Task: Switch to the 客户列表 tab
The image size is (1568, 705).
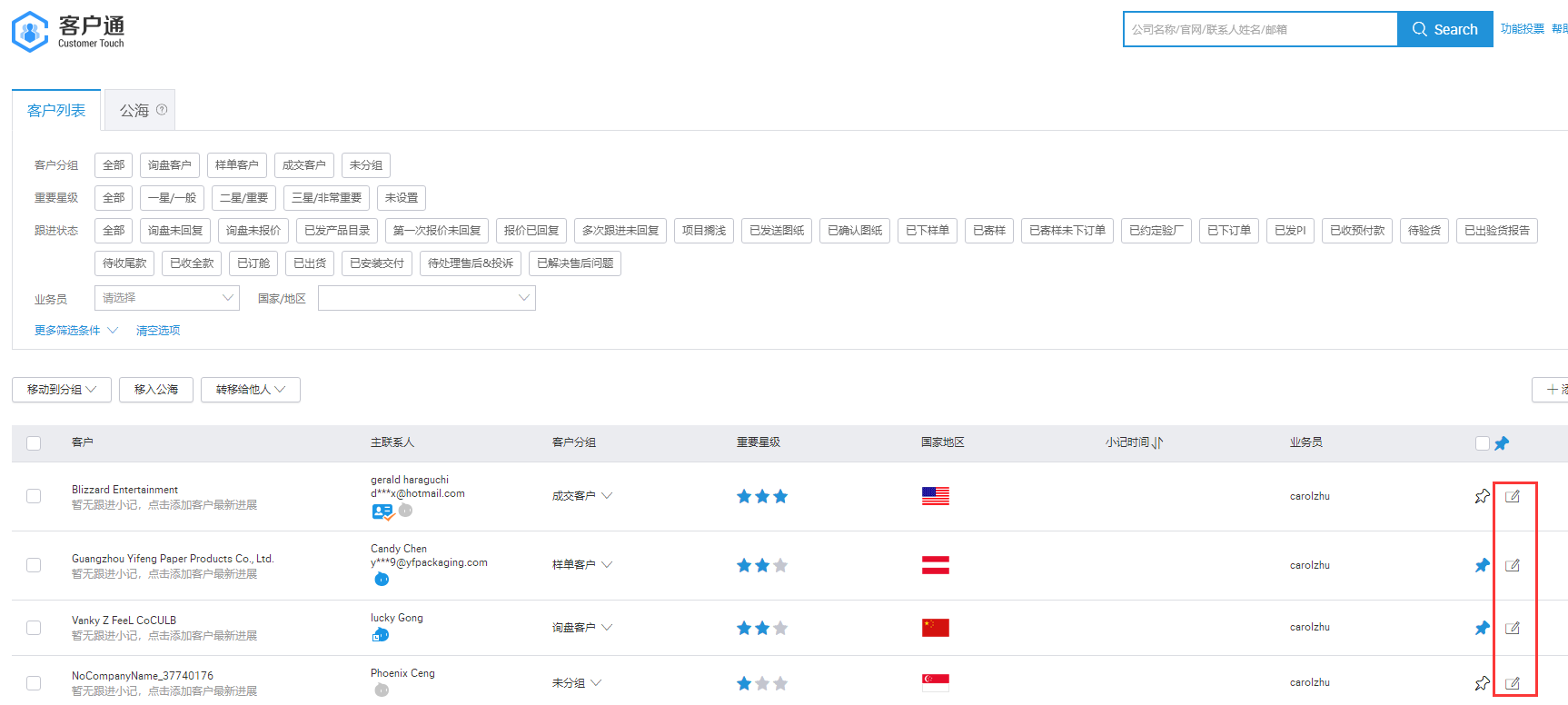Action: (56, 110)
